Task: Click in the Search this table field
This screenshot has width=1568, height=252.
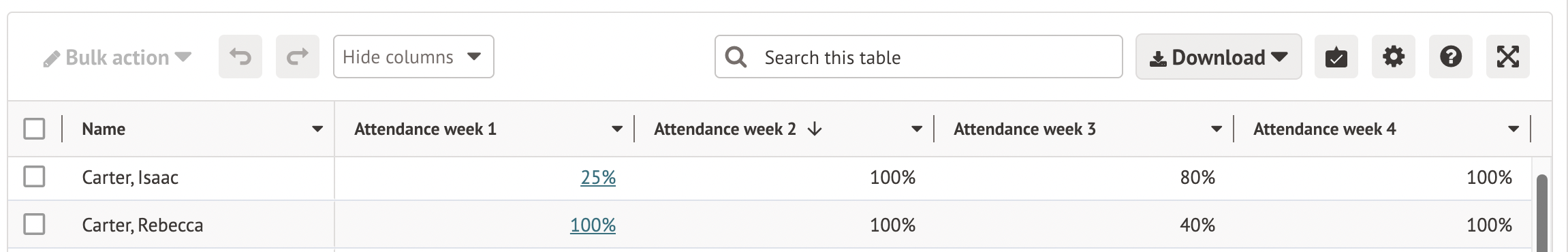Action: [918, 57]
